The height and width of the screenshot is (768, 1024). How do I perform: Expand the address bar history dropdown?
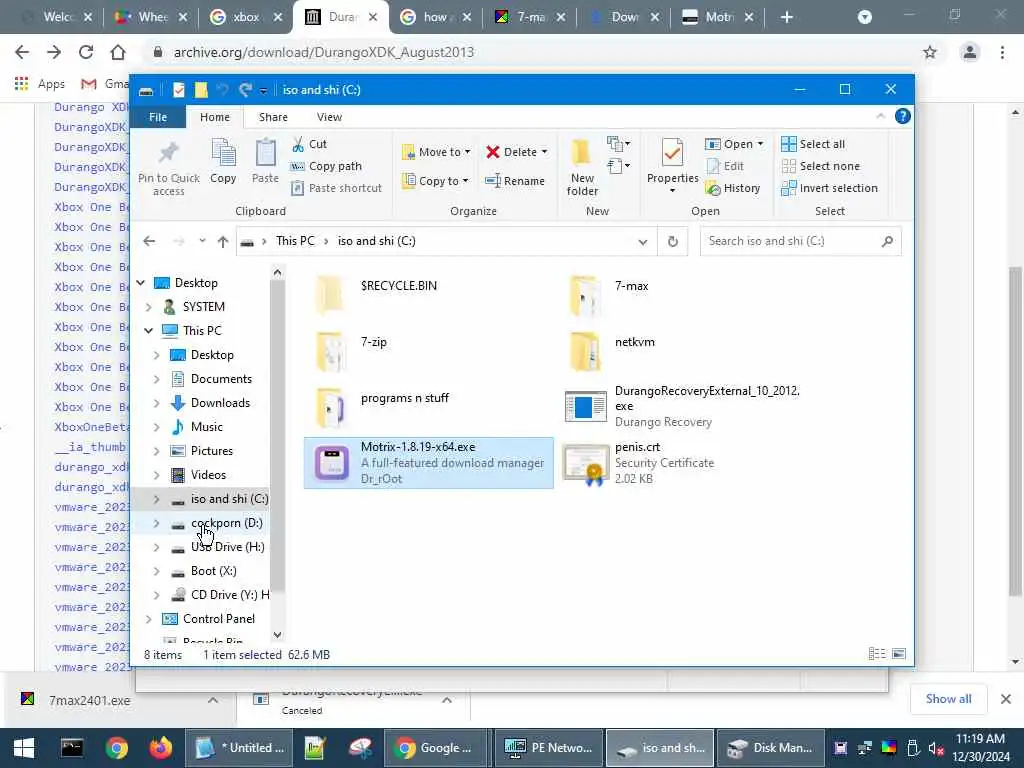pyautogui.click(x=643, y=242)
